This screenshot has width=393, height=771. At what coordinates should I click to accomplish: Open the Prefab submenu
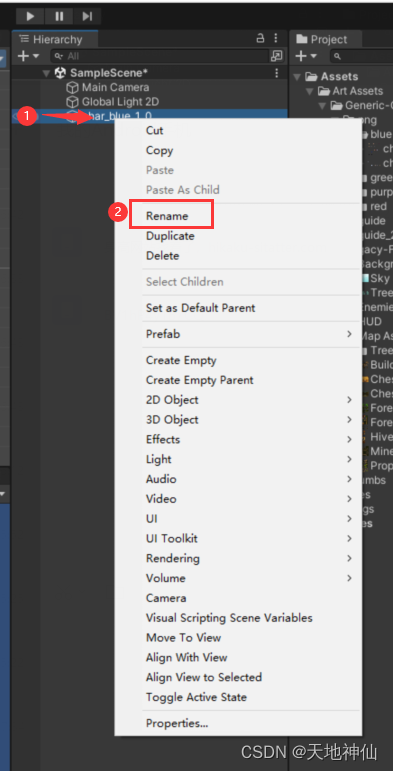[238, 334]
